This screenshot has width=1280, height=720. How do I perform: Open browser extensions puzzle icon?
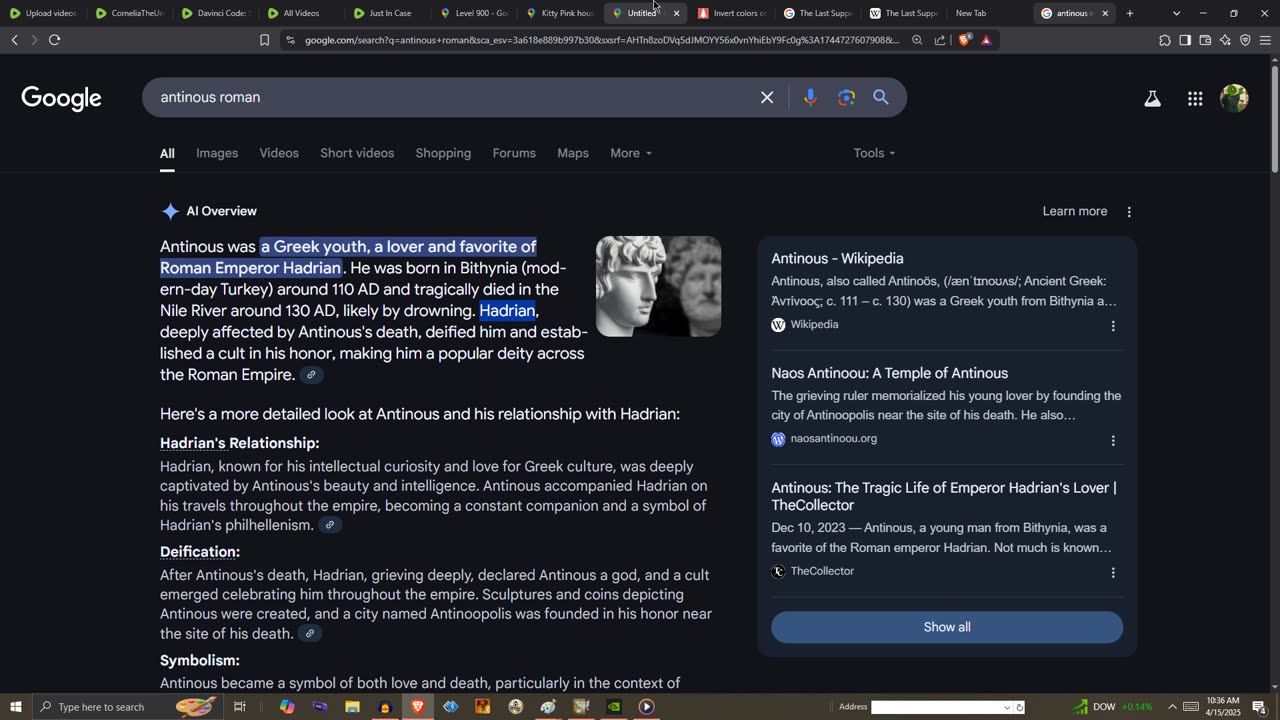(x=1165, y=40)
